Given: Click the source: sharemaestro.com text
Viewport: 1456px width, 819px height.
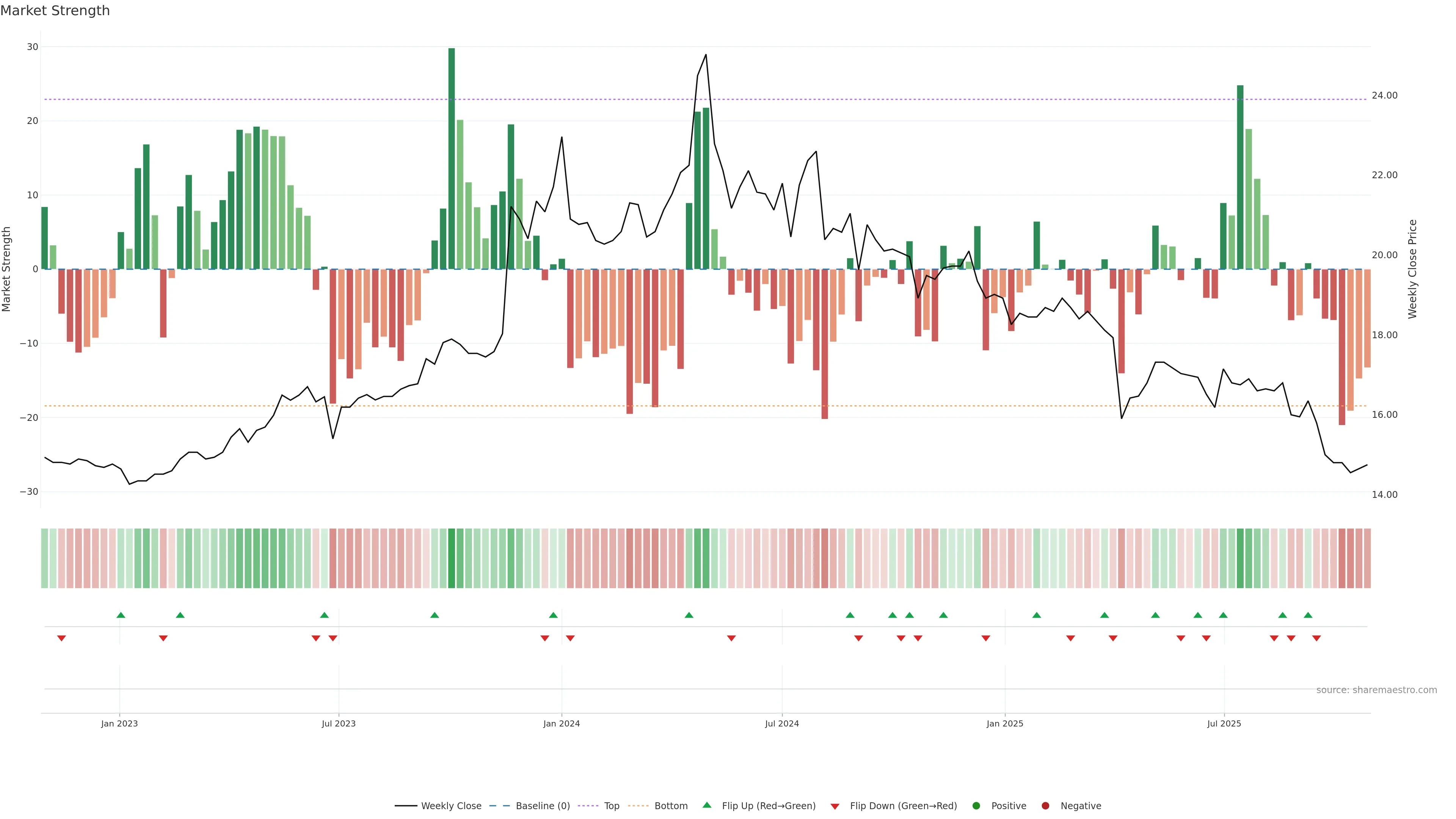Looking at the screenshot, I should 1376,690.
